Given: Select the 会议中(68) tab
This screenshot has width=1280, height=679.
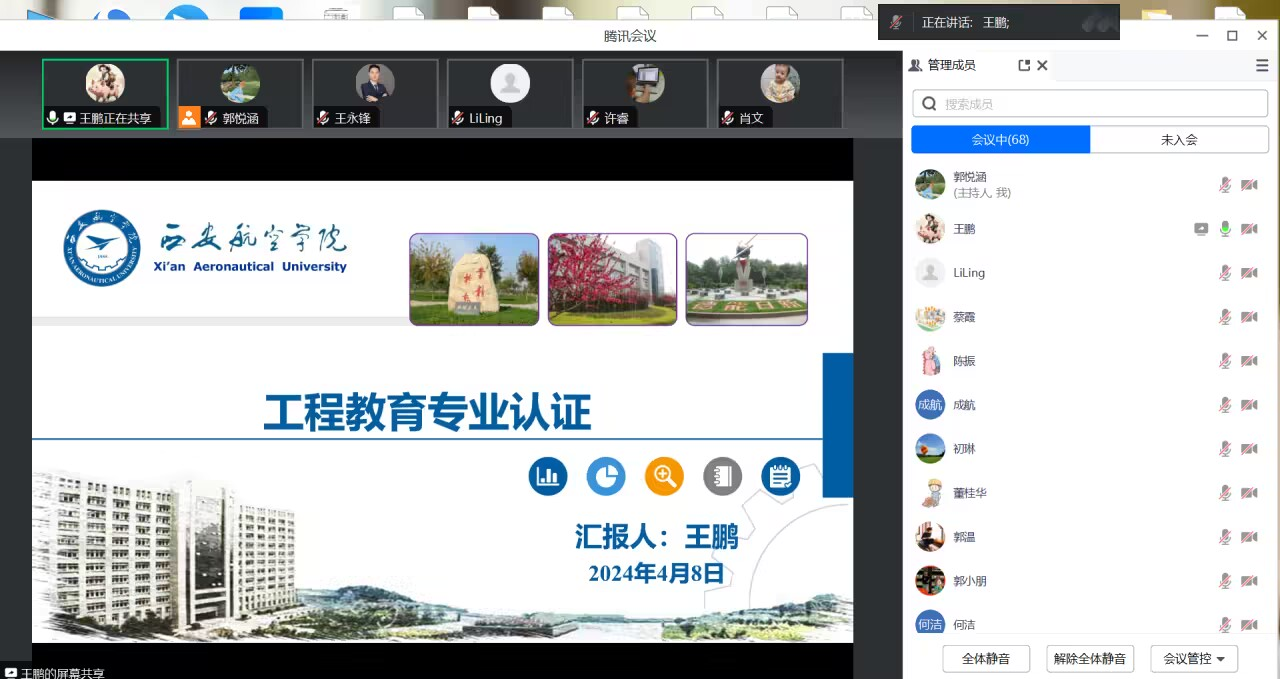Looking at the screenshot, I should [1000, 140].
